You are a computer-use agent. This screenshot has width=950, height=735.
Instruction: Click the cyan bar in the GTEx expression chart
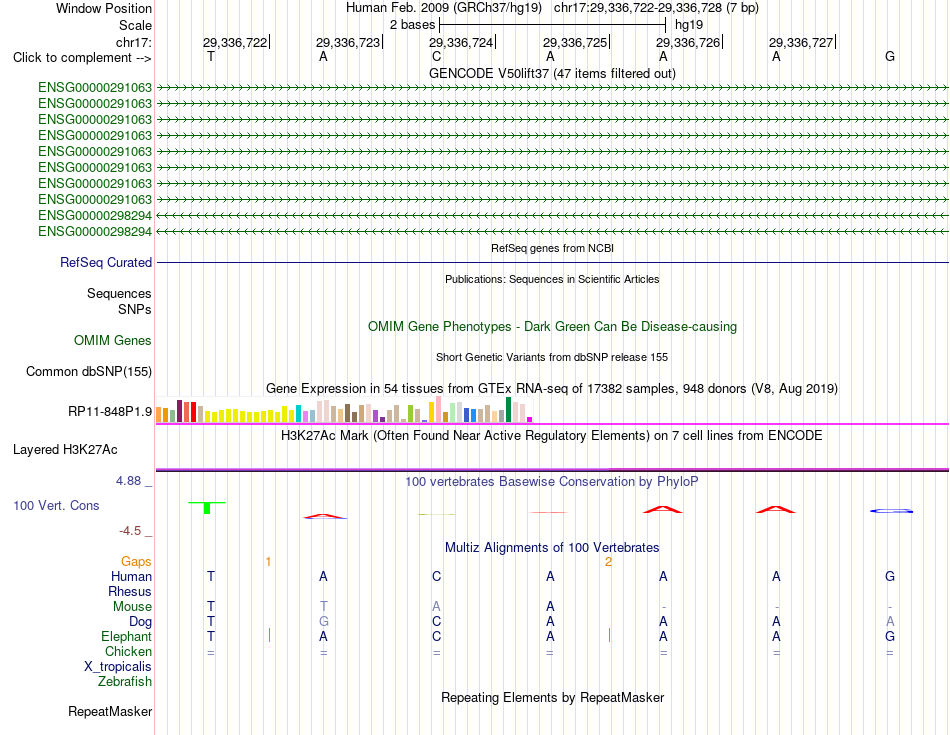pyautogui.click(x=298, y=414)
